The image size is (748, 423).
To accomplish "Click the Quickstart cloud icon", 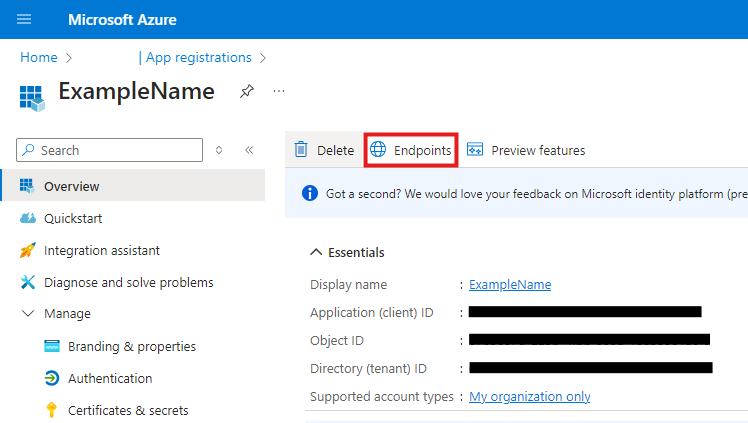I will point(28,218).
